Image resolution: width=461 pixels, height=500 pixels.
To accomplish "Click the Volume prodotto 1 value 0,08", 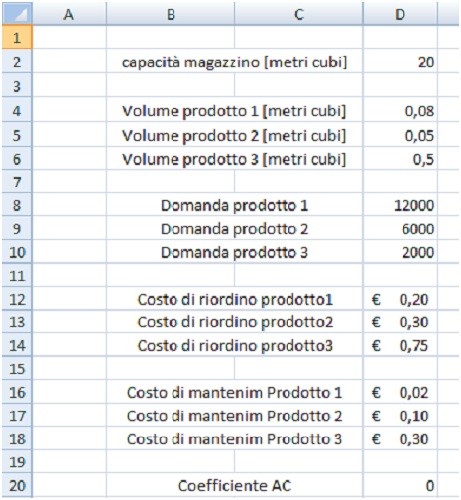I will click(400, 110).
